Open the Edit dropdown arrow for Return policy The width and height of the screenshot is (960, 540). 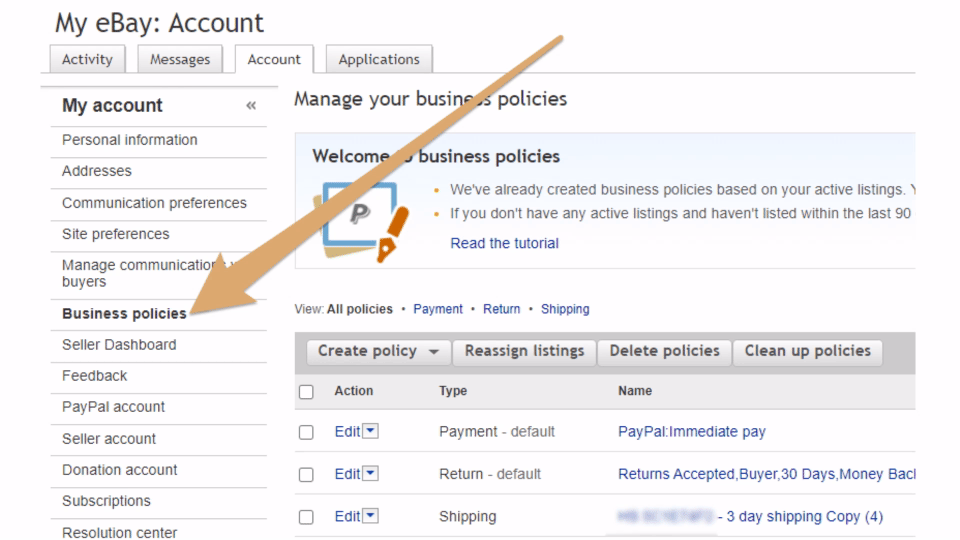coord(370,474)
